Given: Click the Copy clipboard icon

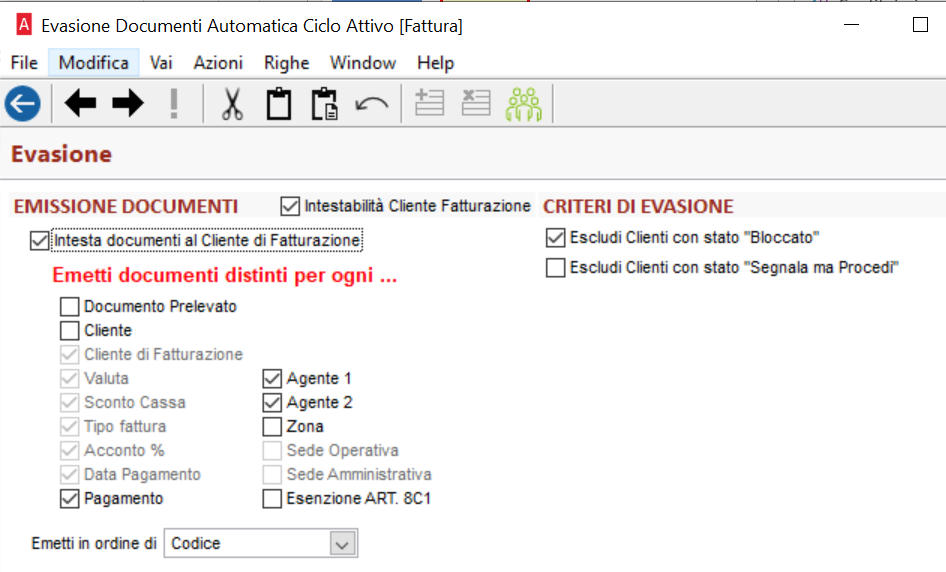Looking at the screenshot, I should 279,104.
